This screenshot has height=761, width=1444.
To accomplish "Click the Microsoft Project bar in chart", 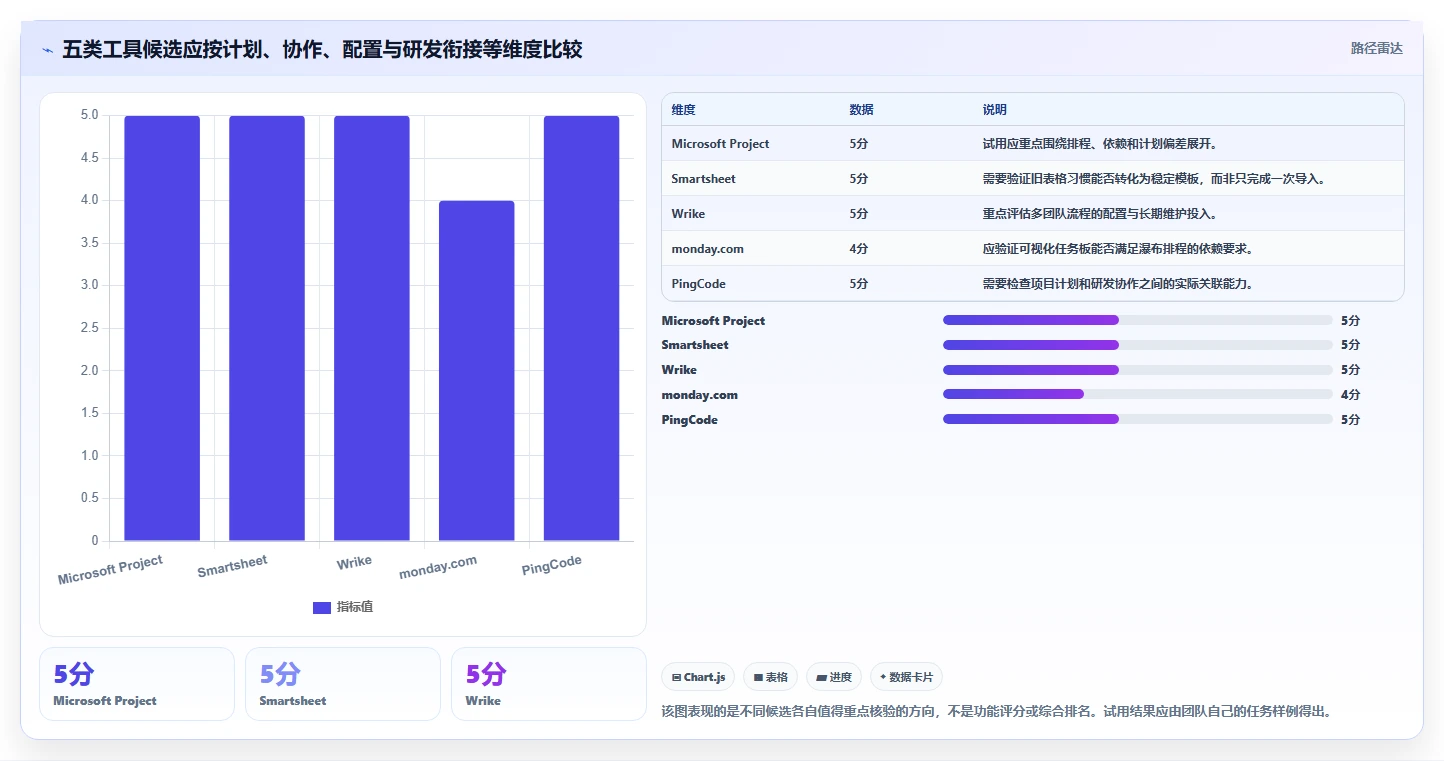I will click(x=162, y=328).
